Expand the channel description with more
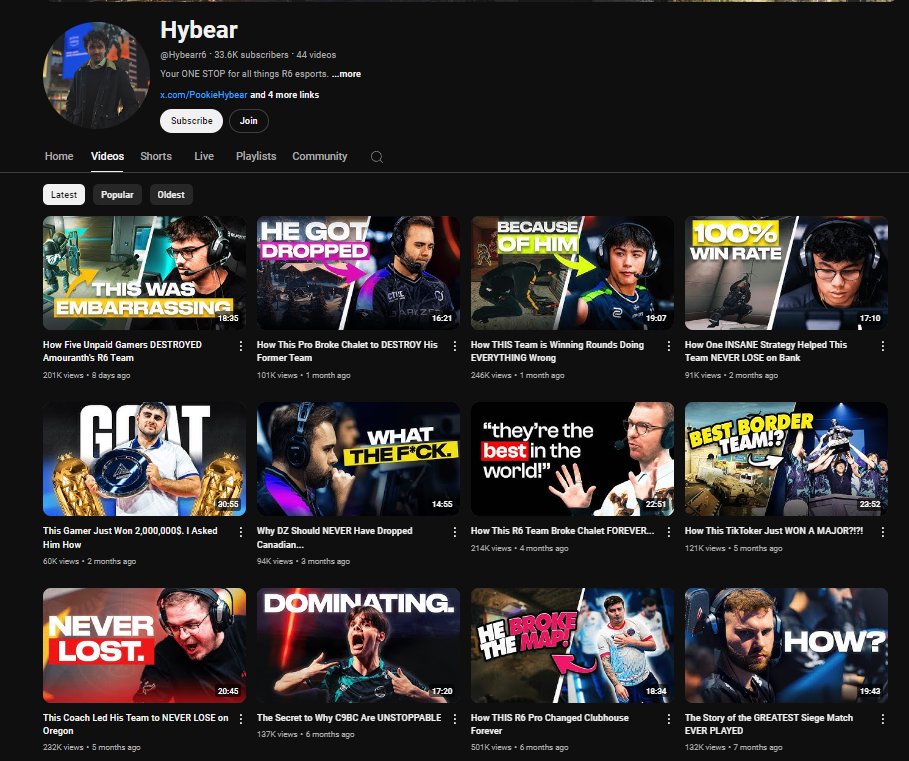This screenshot has height=761, width=909. 347,73
